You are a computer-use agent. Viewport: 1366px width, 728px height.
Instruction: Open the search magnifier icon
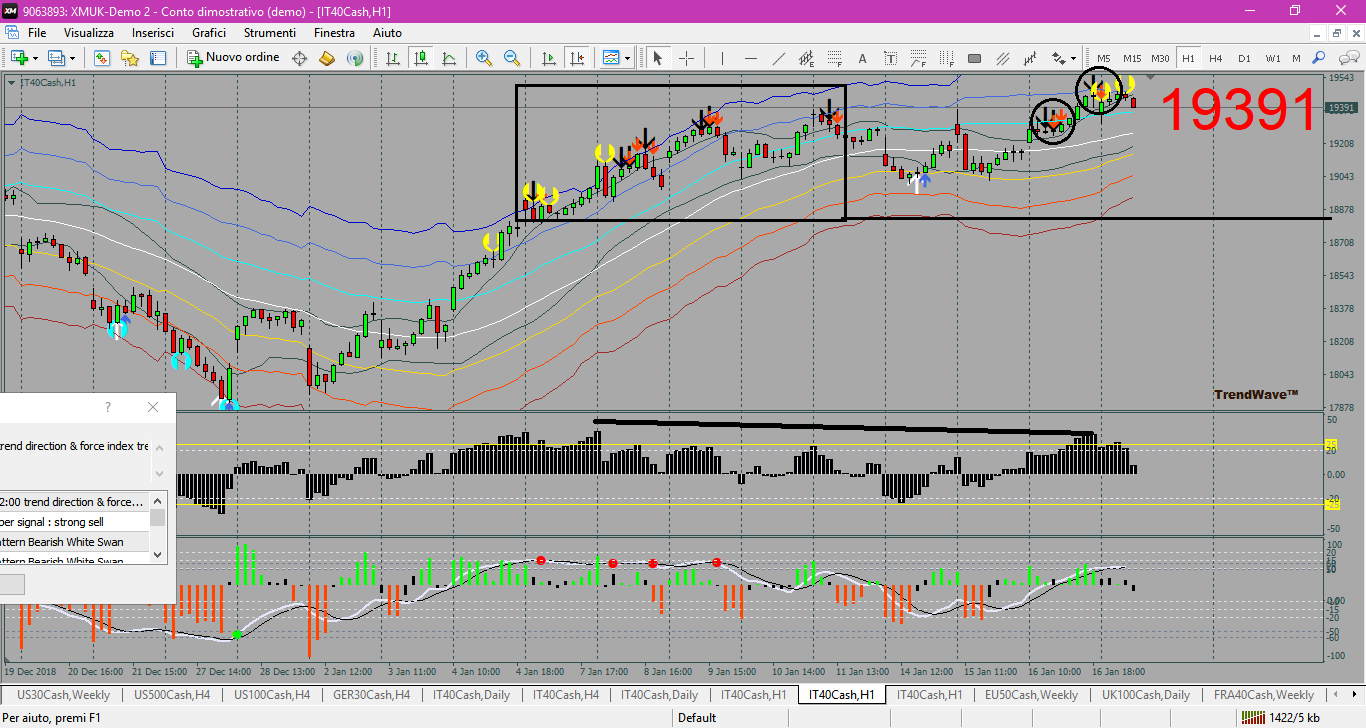click(x=1319, y=58)
